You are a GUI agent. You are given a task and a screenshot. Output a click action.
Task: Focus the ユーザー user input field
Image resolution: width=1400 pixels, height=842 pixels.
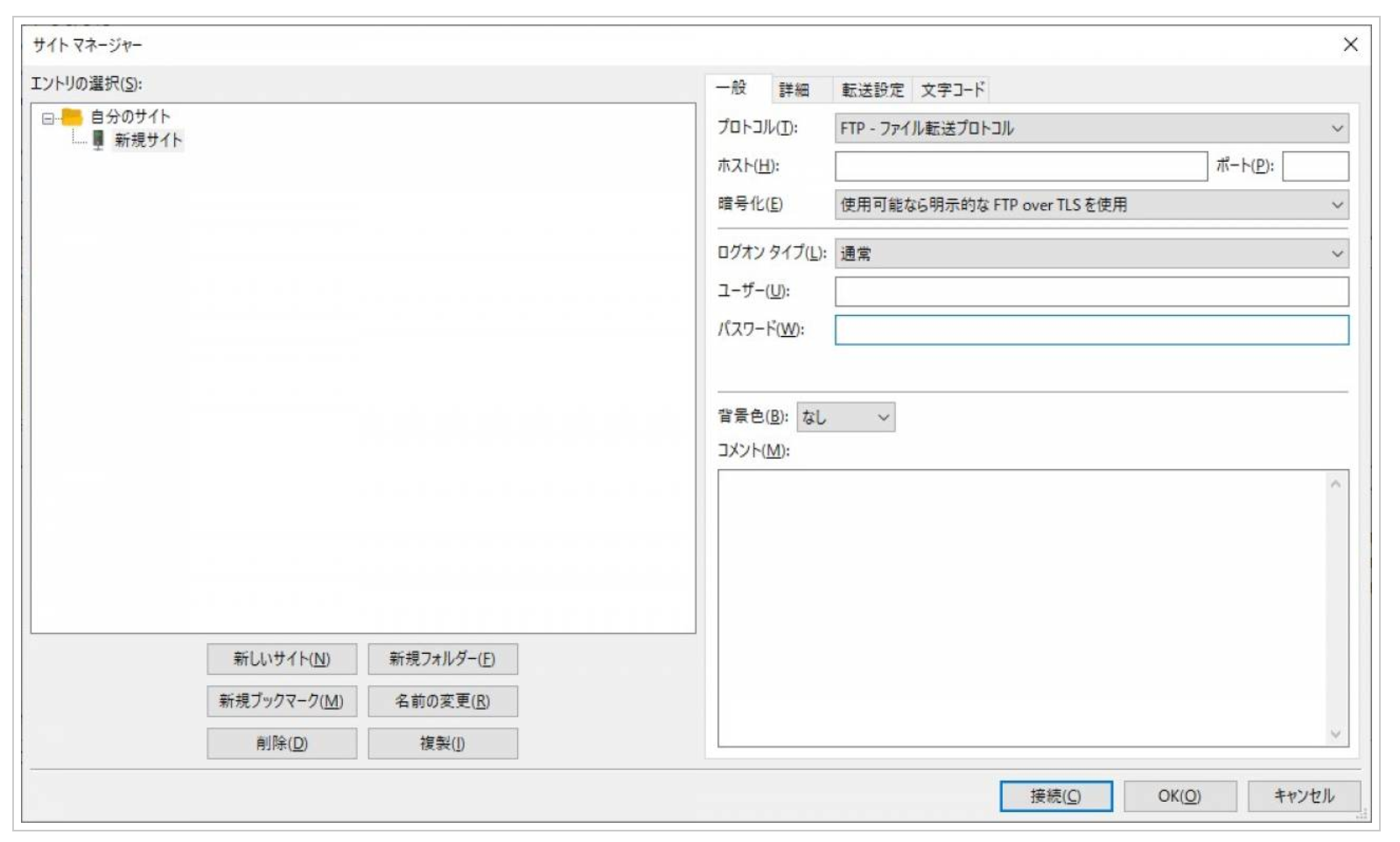tap(1091, 291)
